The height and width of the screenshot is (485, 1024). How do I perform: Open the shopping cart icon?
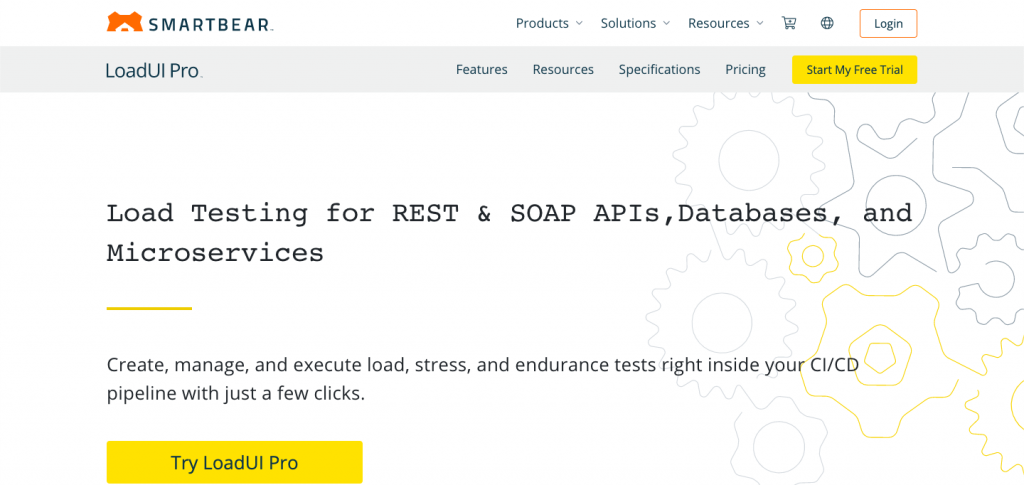pos(789,23)
